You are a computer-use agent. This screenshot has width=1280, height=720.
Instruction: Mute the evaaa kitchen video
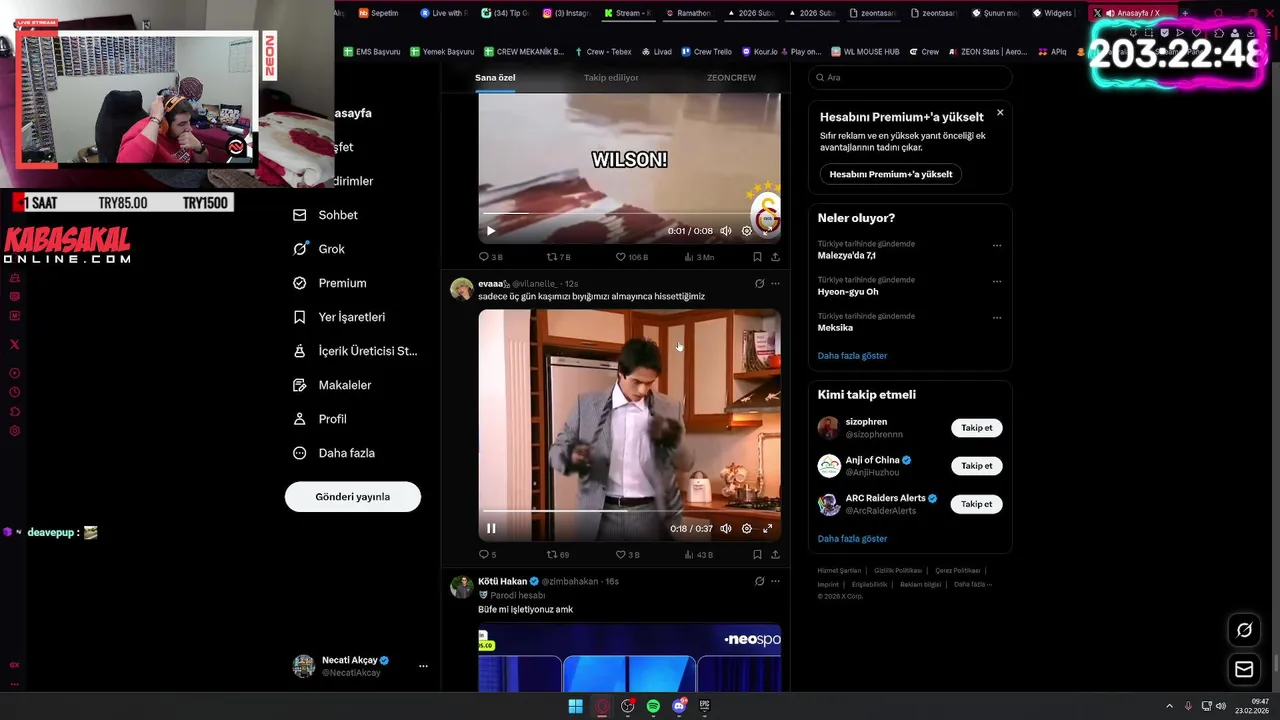[x=726, y=528]
